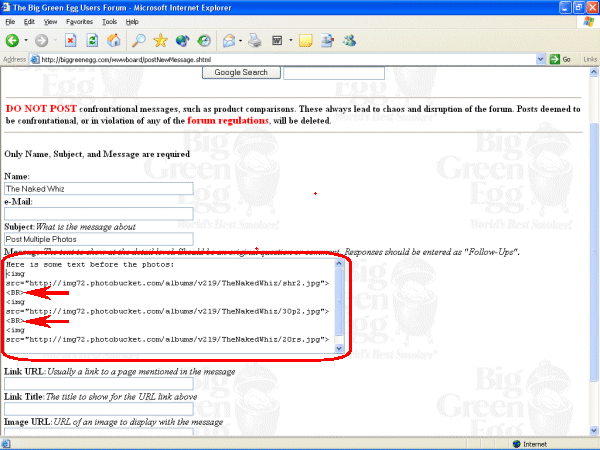The width and height of the screenshot is (600, 450).
Task: Click the Message box scroll down arrow
Action: 339,348
